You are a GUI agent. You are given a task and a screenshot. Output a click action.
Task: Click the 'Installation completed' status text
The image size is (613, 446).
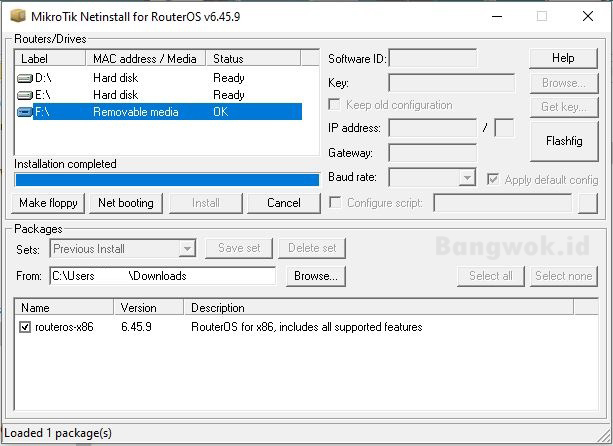[x=65, y=164]
